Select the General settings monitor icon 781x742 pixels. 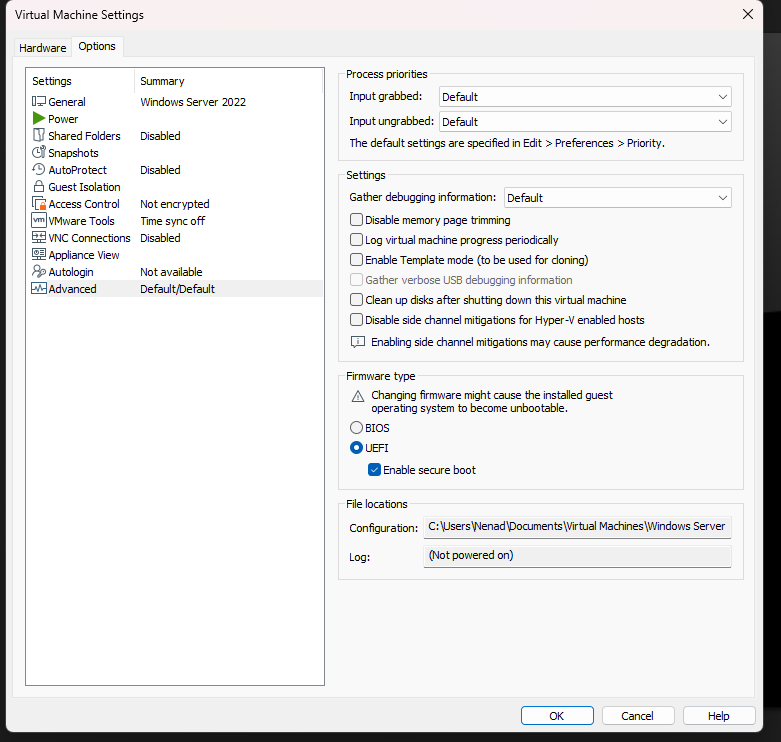pos(39,102)
